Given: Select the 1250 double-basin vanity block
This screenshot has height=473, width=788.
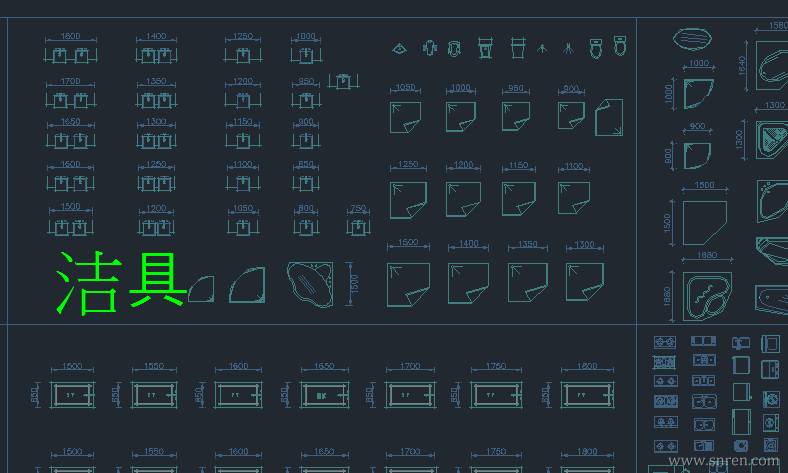Looking at the screenshot, I should click(156, 183).
